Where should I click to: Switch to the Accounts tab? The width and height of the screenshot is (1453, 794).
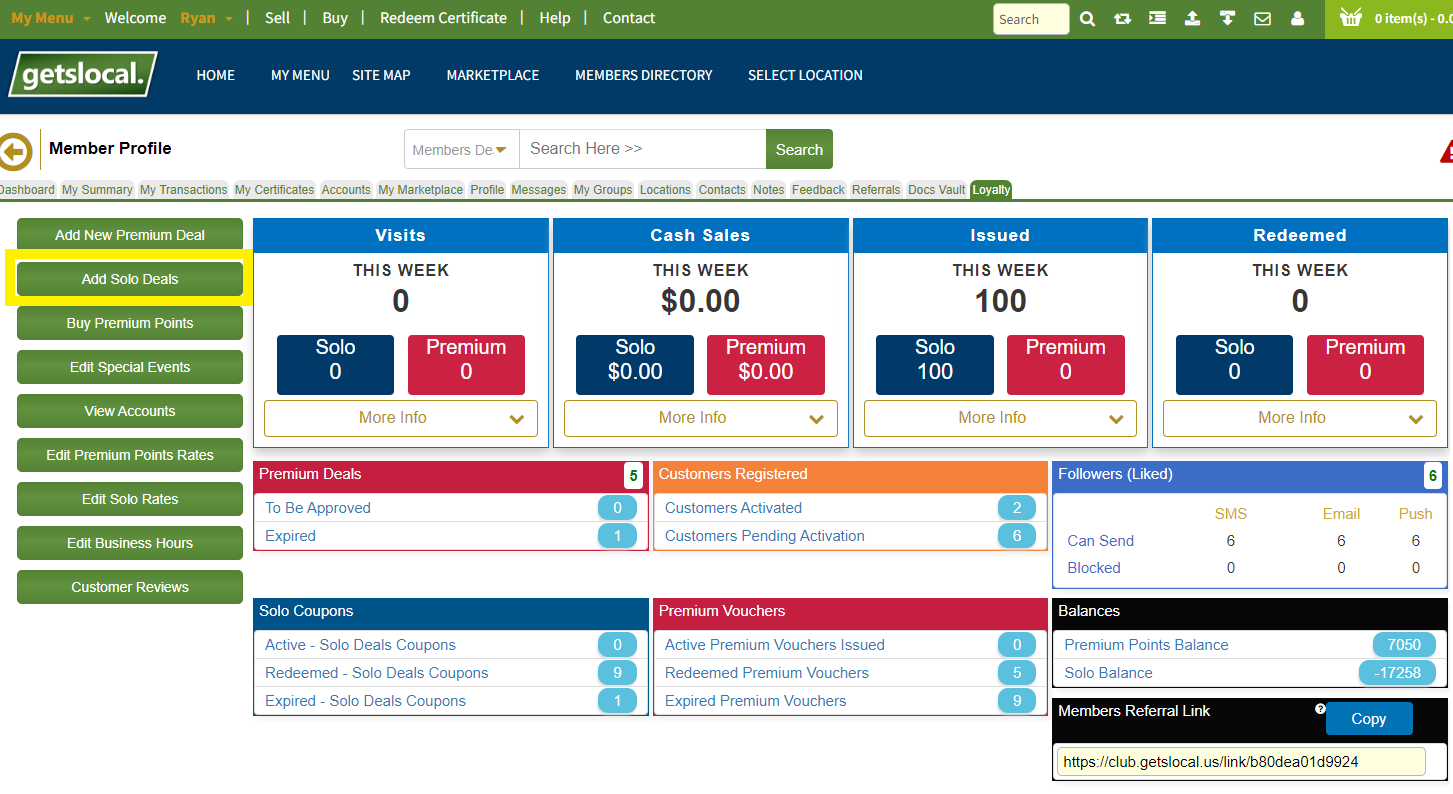pyautogui.click(x=346, y=190)
